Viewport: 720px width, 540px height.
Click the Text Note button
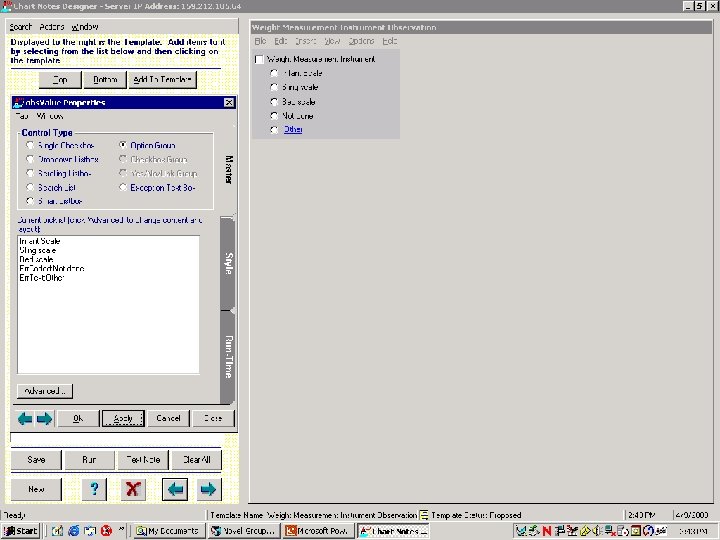[x=143, y=460]
